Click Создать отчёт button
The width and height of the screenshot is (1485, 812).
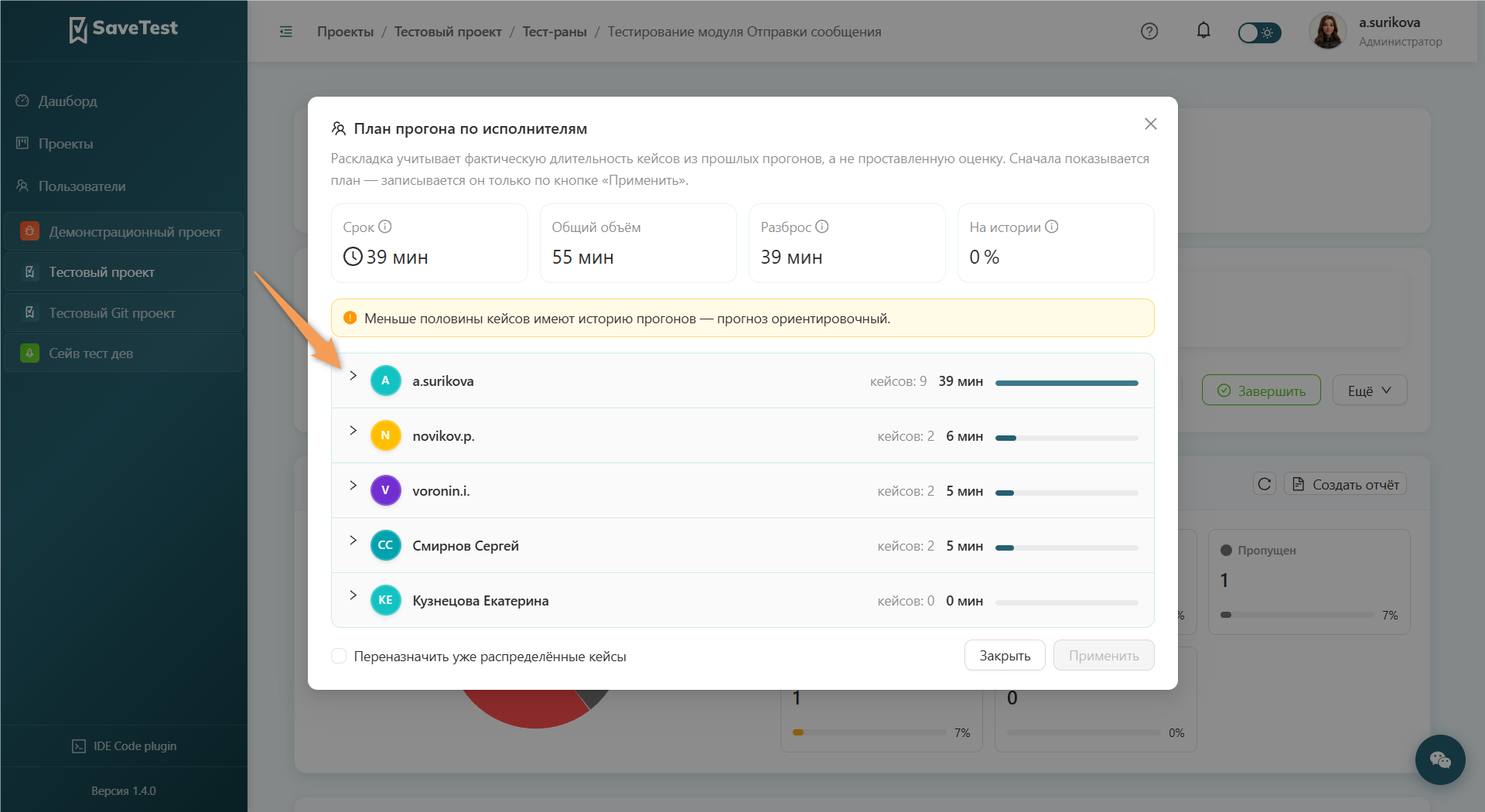[x=1345, y=484]
